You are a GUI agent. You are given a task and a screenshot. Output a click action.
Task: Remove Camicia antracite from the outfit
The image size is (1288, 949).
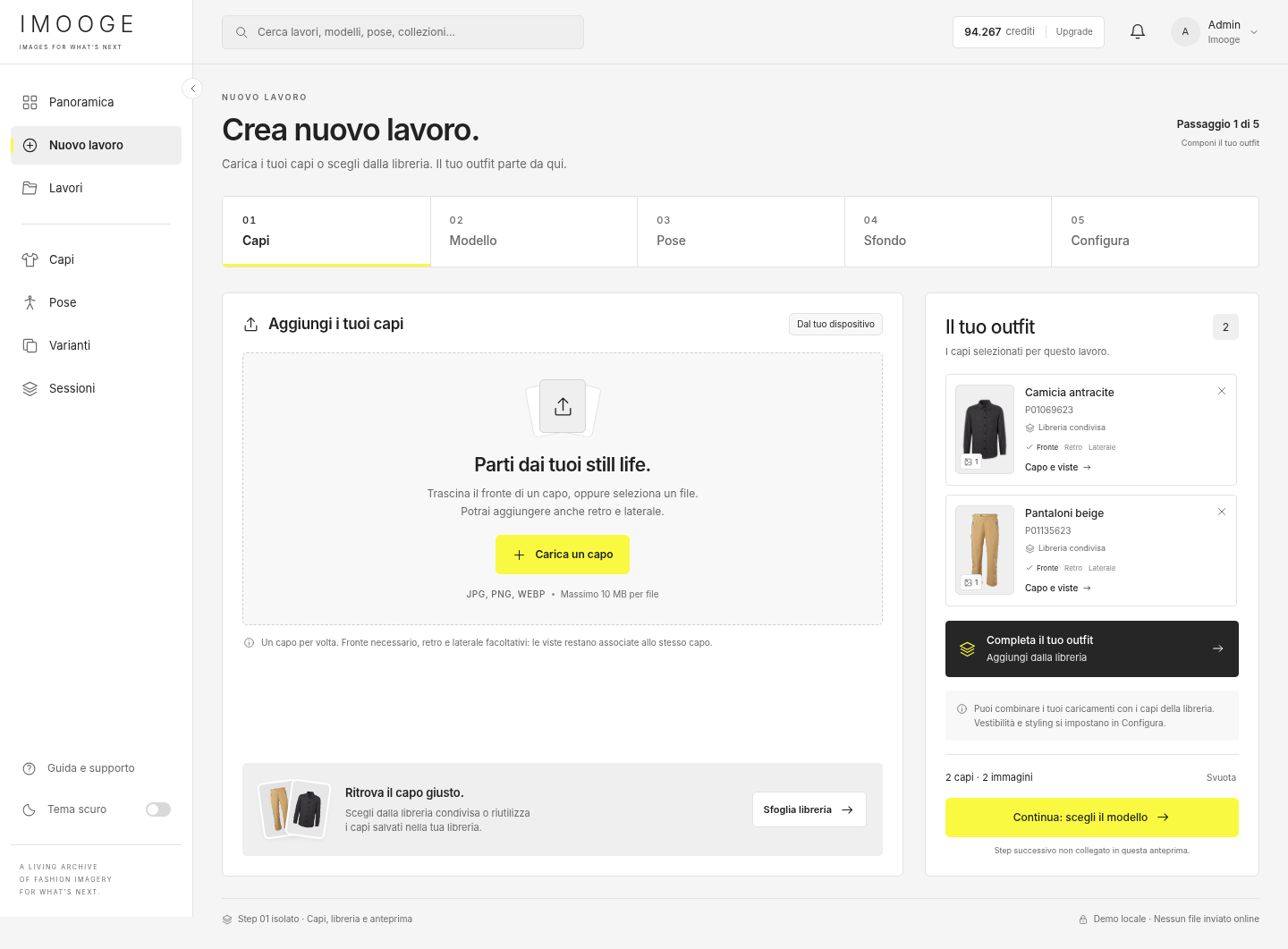point(1222,391)
